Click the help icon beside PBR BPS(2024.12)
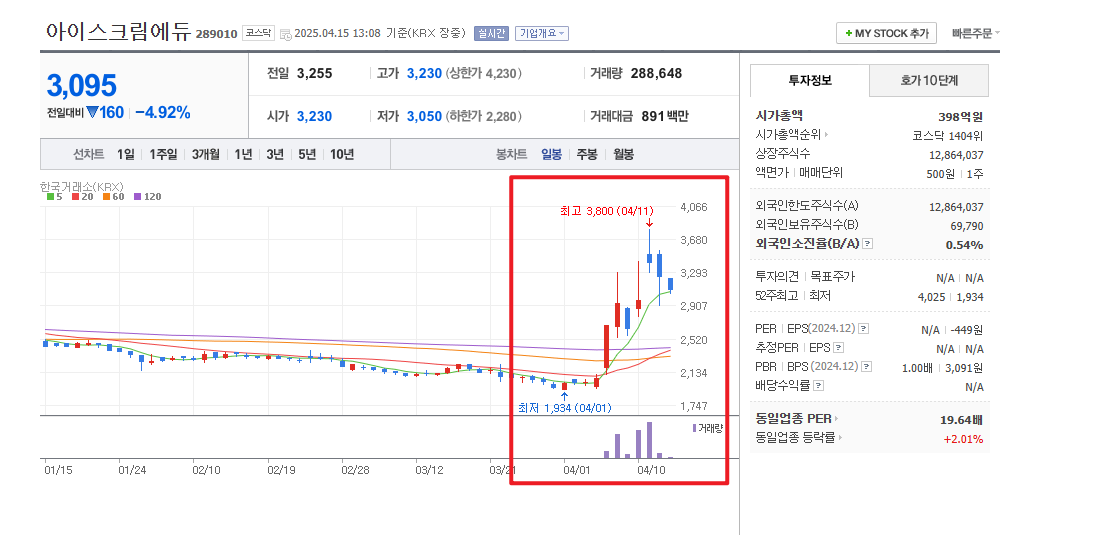This screenshot has height=535, width=1106. coord(867,367)
